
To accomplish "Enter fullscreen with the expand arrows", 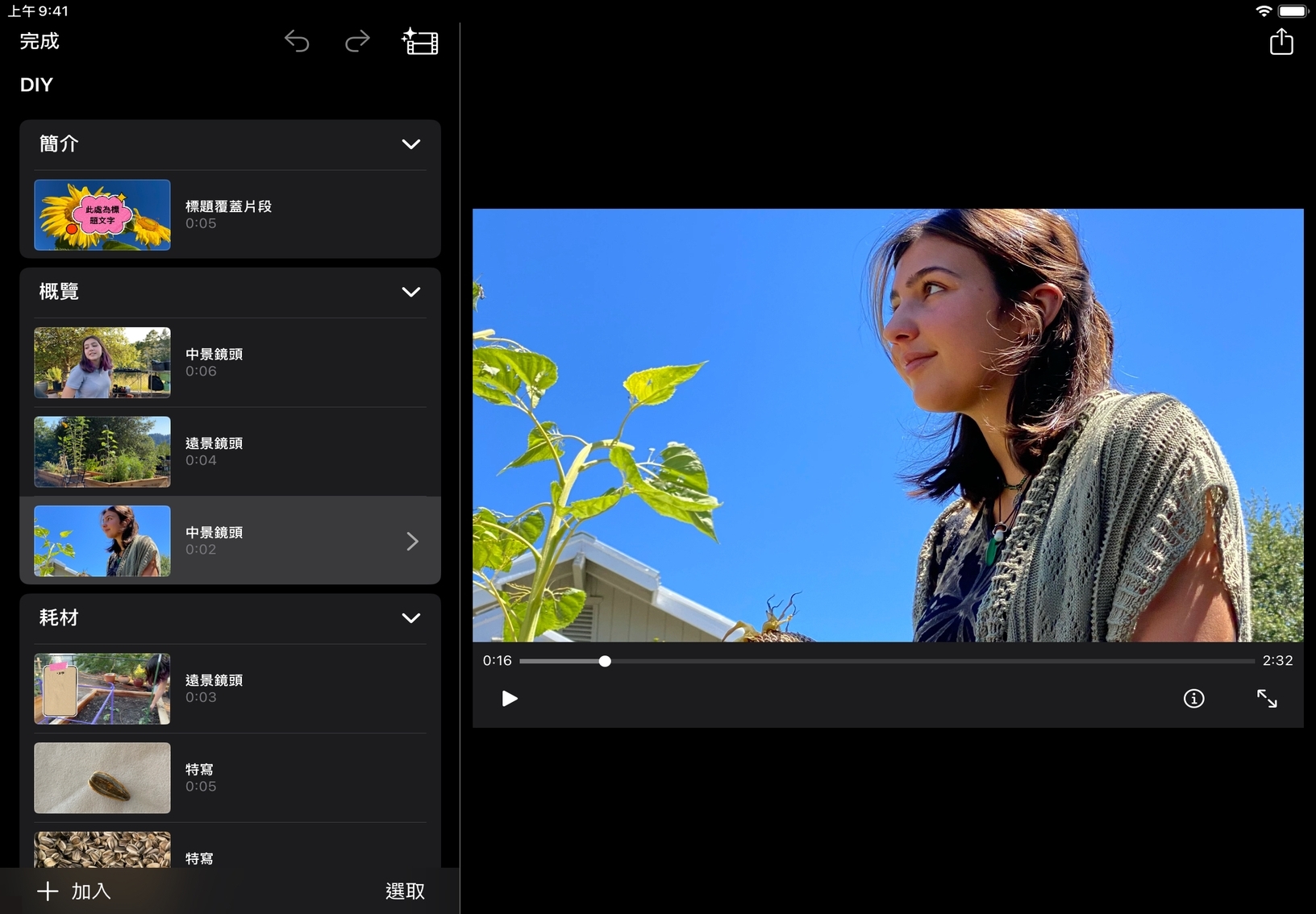I will [1266, 698].
